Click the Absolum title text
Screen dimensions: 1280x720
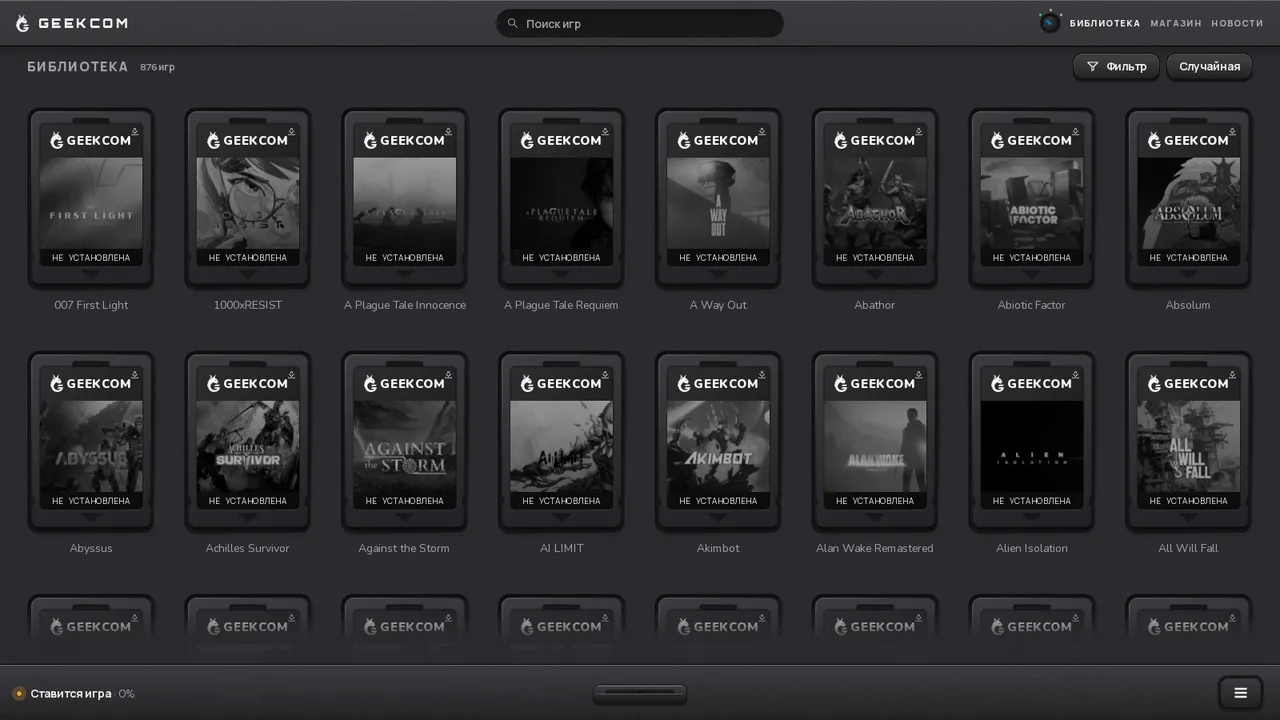(1188, 305)
